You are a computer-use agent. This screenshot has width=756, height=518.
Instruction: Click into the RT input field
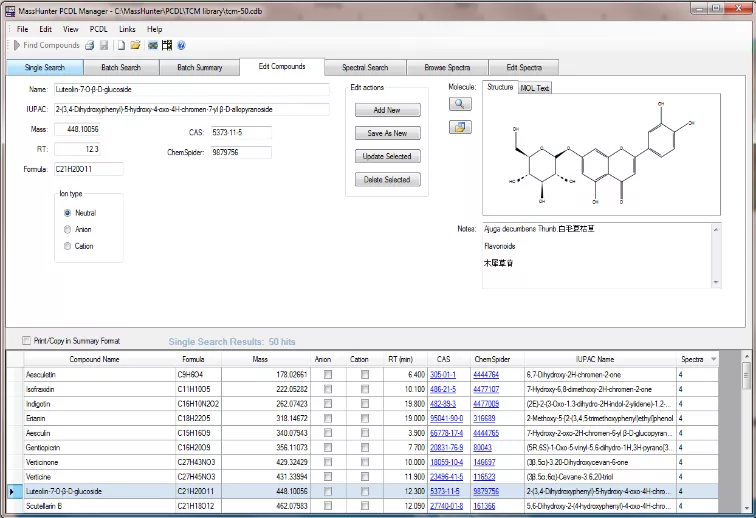[76, 149]
